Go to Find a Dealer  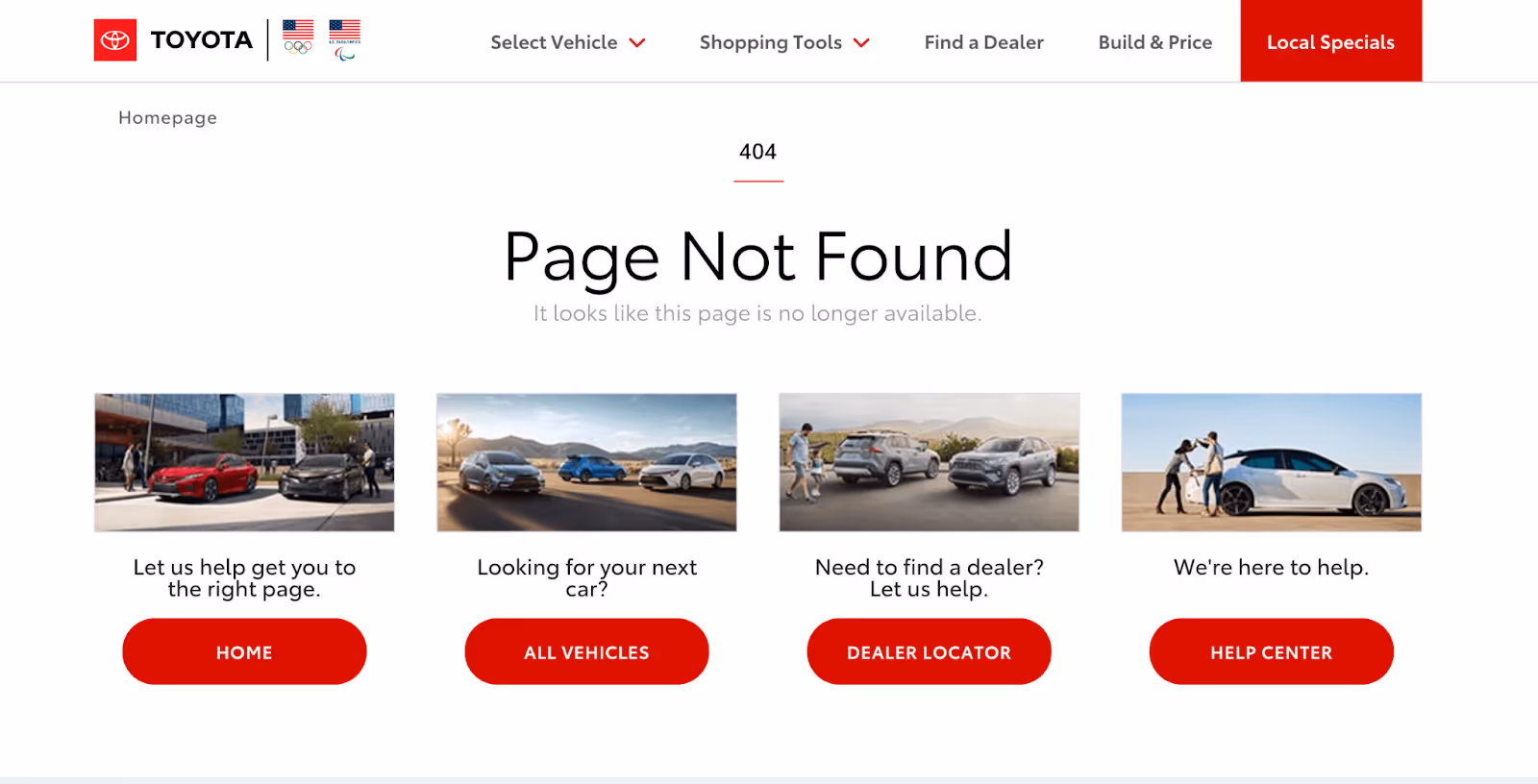(983, 42)
